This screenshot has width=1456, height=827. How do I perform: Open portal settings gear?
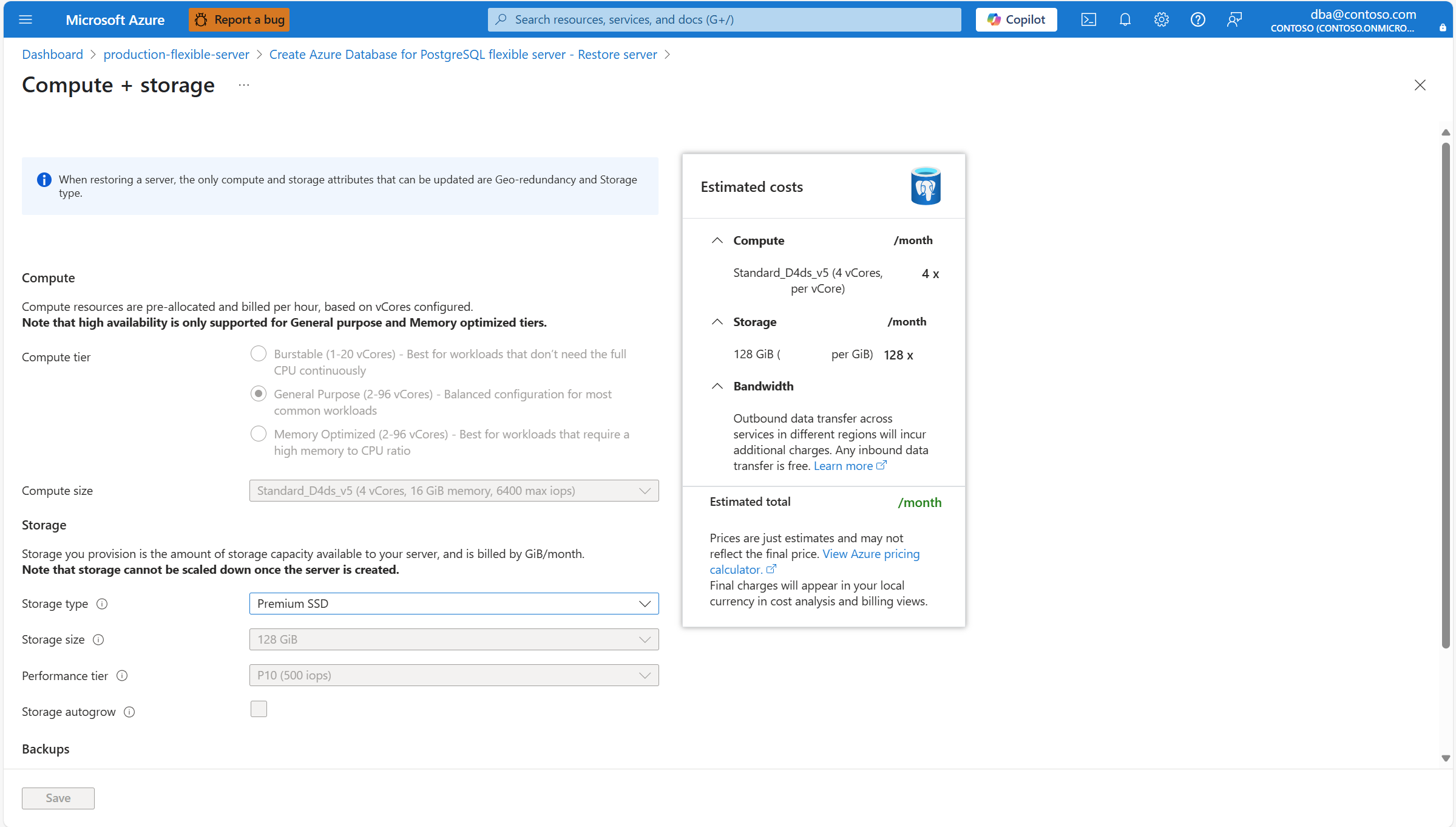click(x=1161, y=19)
